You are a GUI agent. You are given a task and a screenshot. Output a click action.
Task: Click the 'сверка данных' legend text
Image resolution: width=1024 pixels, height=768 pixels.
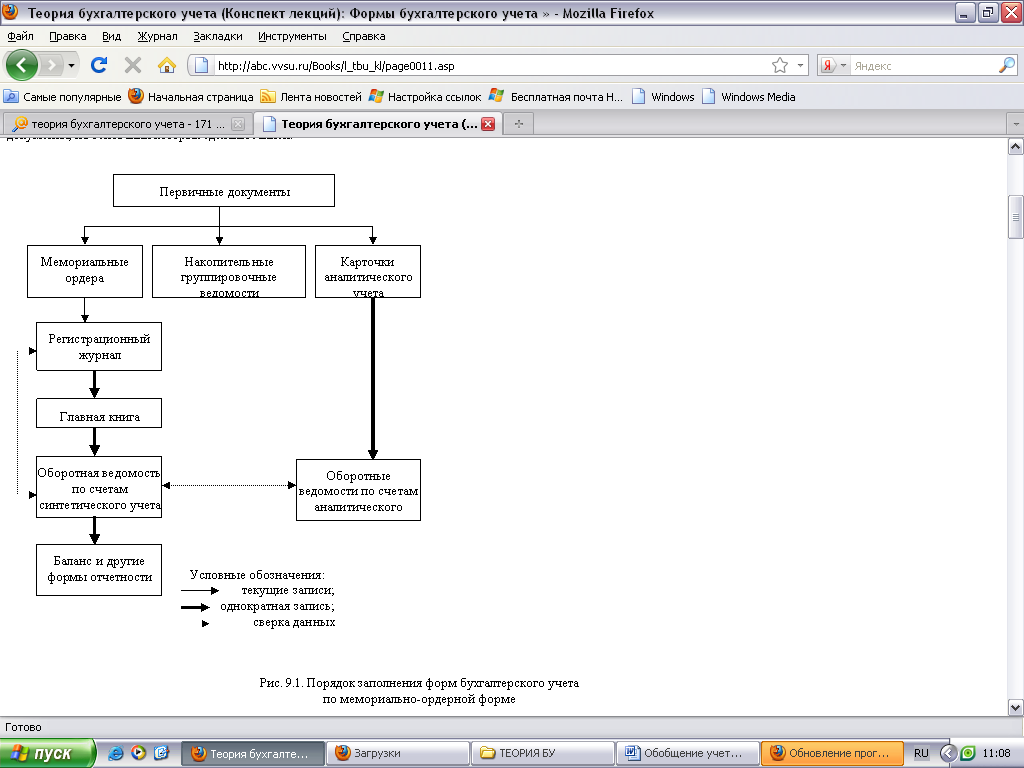pyautogui.click(x=295, y=622)
